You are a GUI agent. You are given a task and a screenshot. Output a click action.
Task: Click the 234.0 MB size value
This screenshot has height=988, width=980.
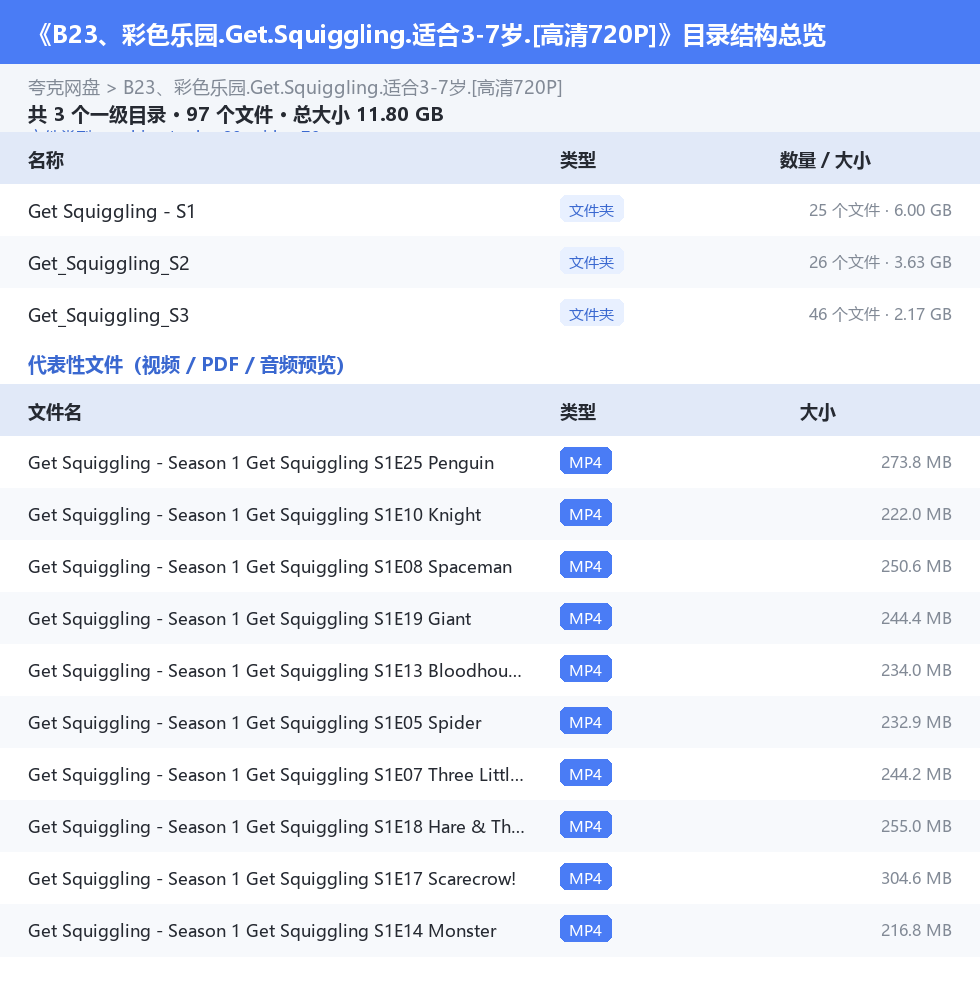coord(916,670)
